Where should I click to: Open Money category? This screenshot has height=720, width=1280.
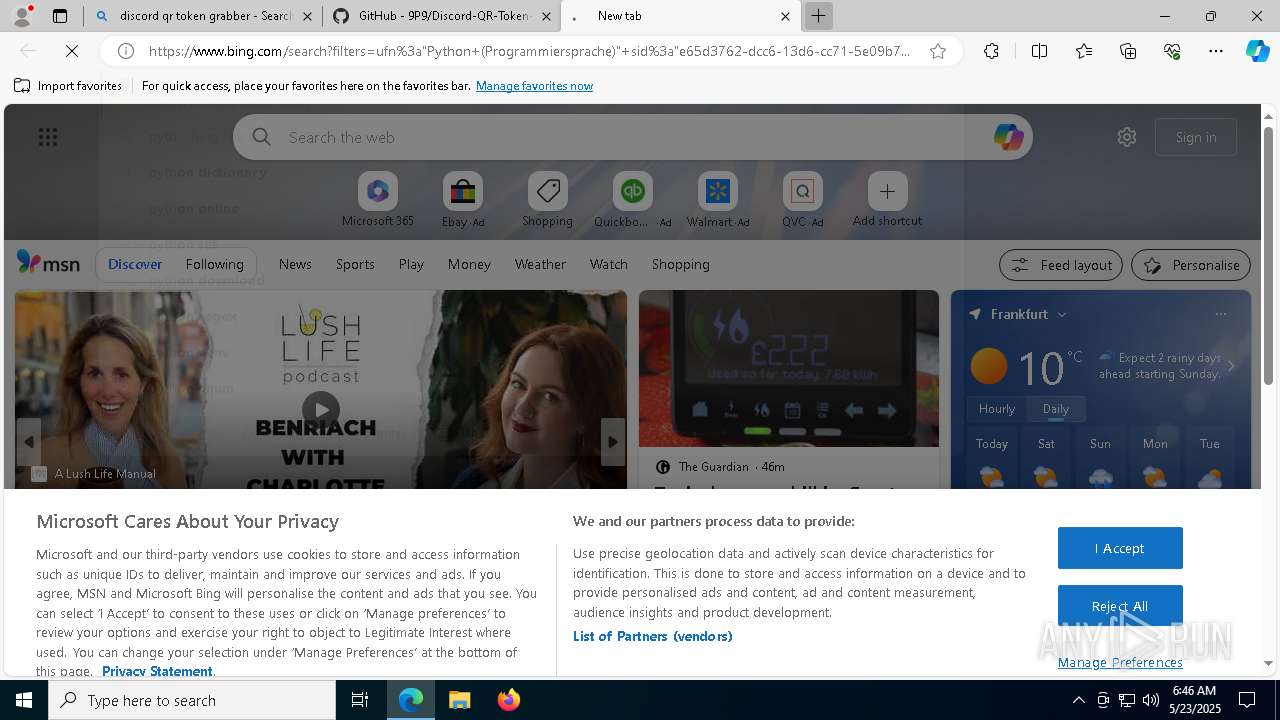(469, 264)
